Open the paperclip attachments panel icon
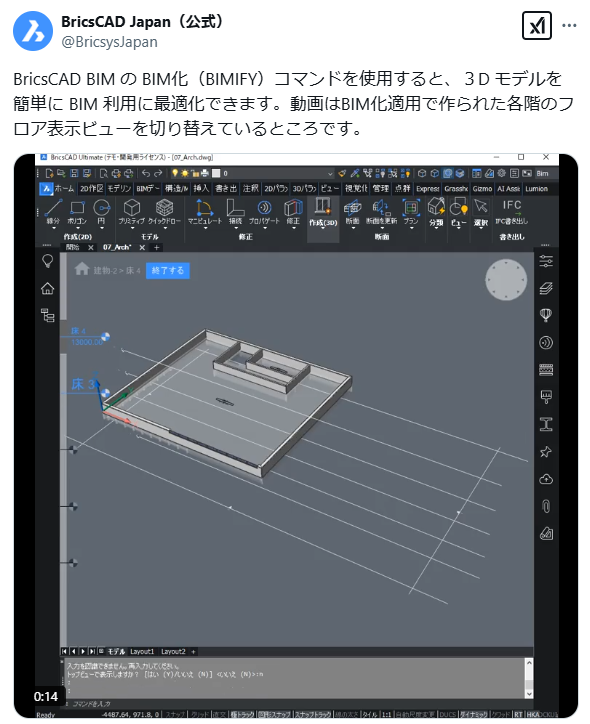 pos(546,507)
